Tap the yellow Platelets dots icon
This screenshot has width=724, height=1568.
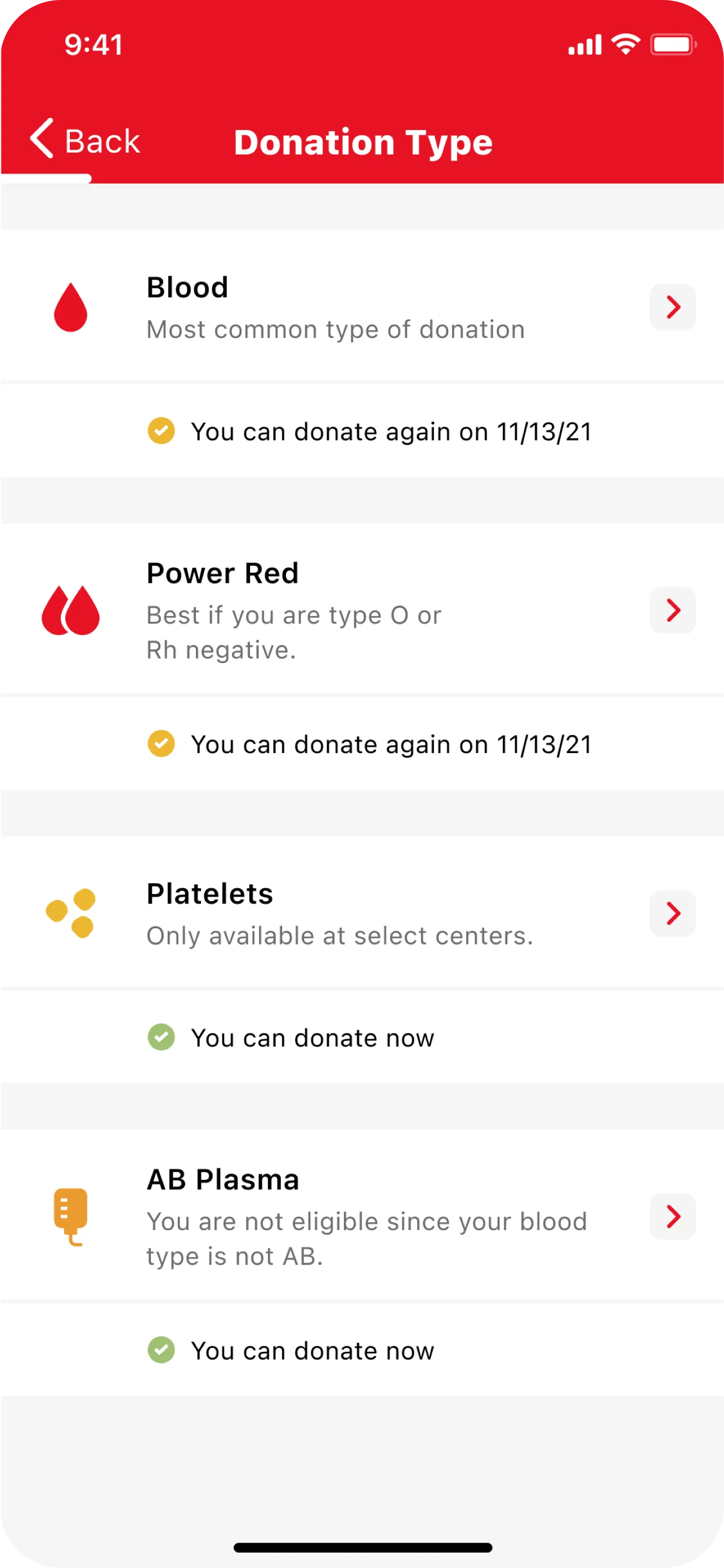tap(71, 912)
